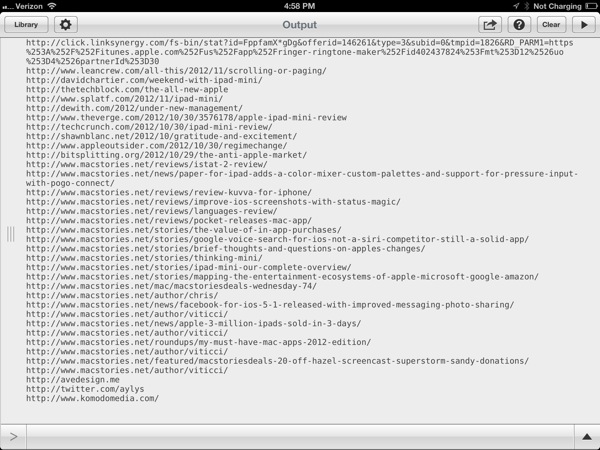Tap the share/export icon
Image resolution: width=600 pixels, height=450 pixels.
tap(490, 25)
